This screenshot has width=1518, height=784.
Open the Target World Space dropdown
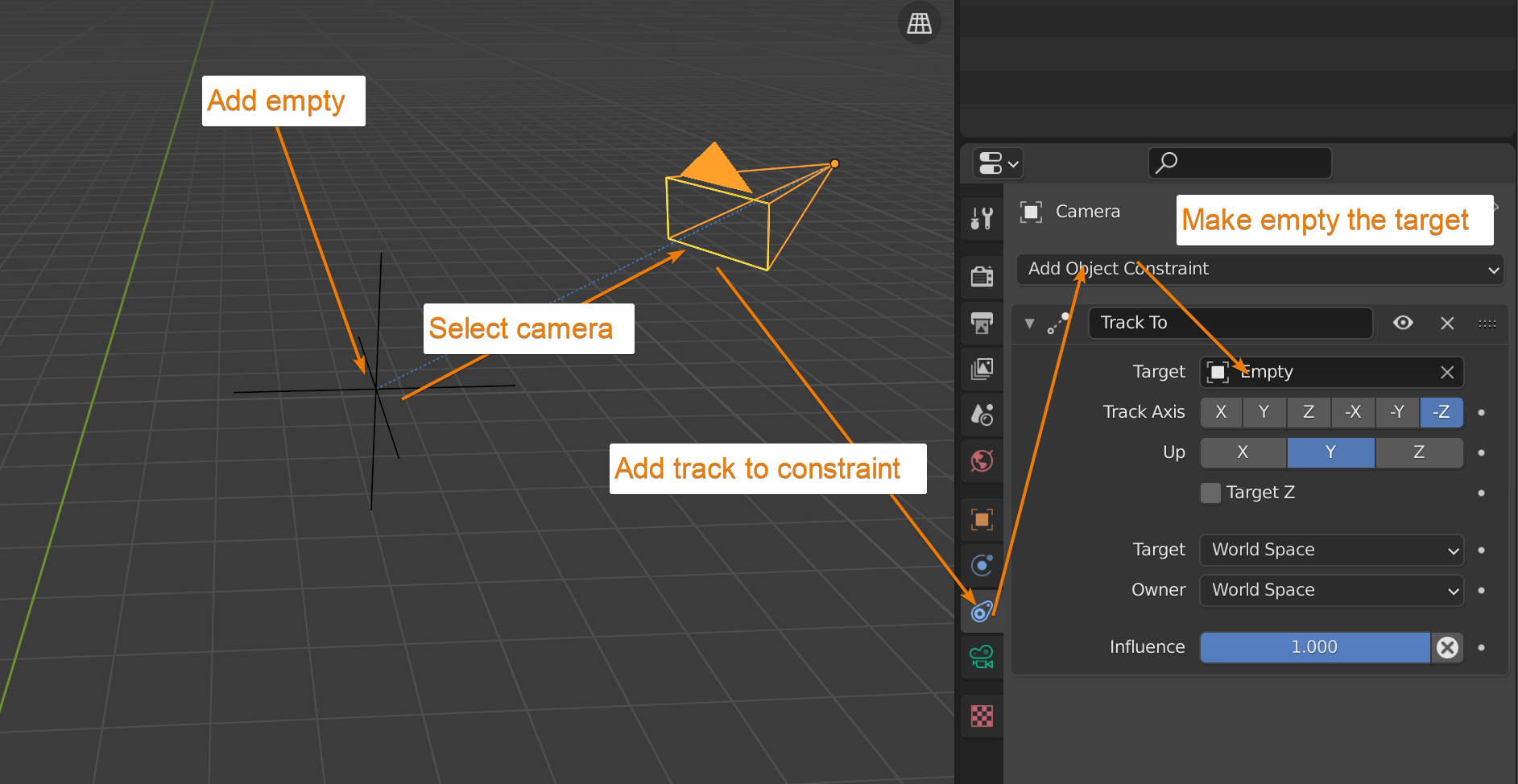[x=1330, y=550]
